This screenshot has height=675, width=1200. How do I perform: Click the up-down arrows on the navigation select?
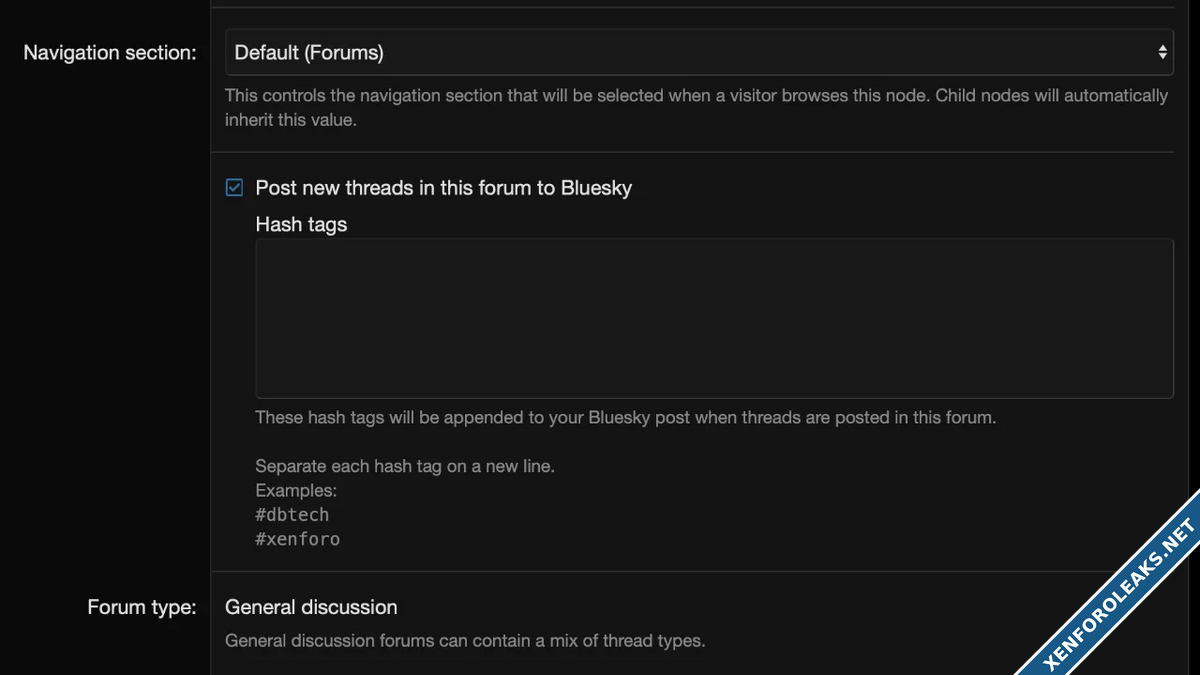click(x=1162, y=52)
